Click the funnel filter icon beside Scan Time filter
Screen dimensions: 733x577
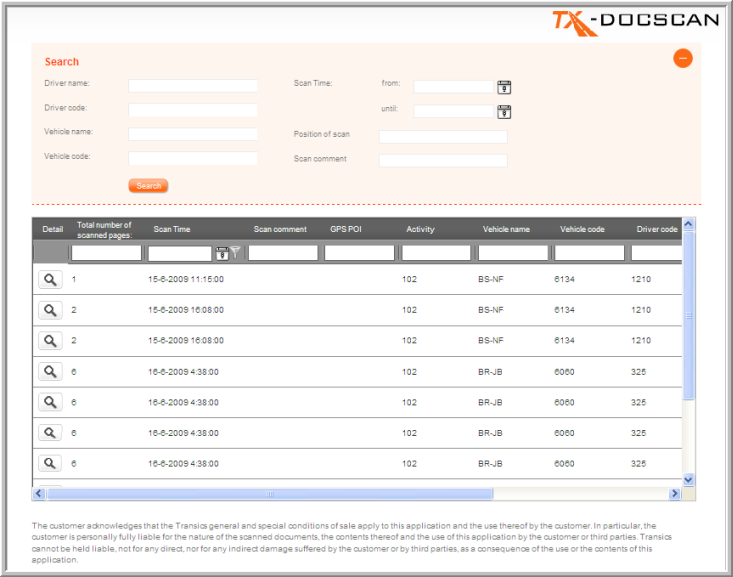coord(236,253)
